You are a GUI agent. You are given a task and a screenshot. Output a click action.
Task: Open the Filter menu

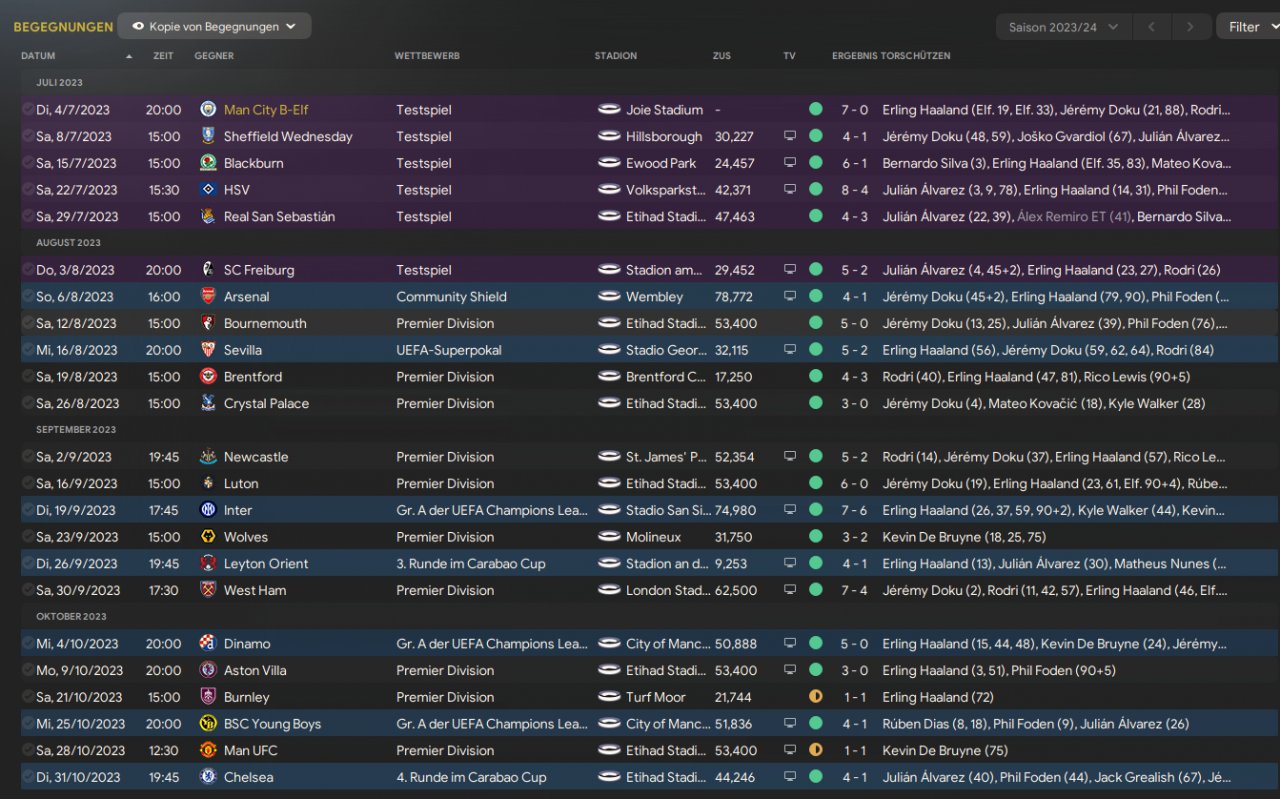click(x=1248, y=27)
